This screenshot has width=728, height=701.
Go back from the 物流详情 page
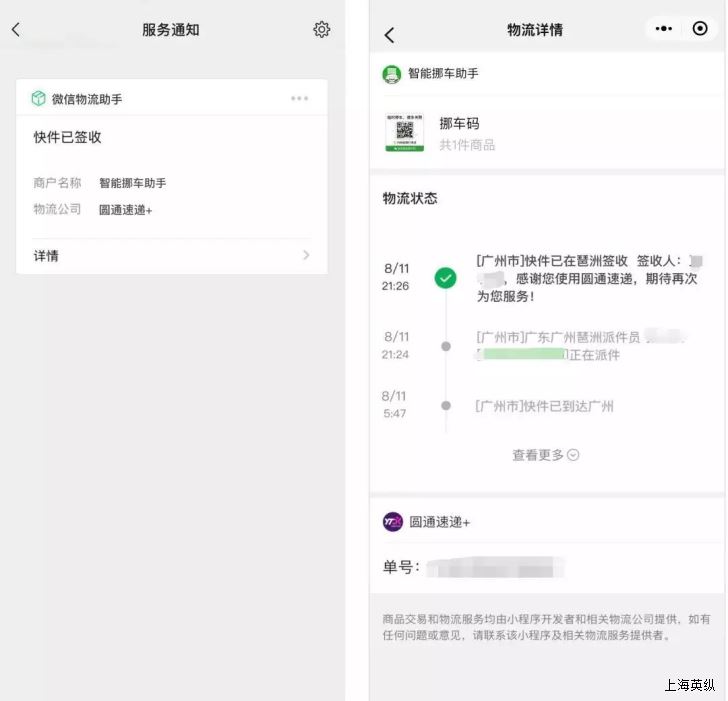point(390,35)
